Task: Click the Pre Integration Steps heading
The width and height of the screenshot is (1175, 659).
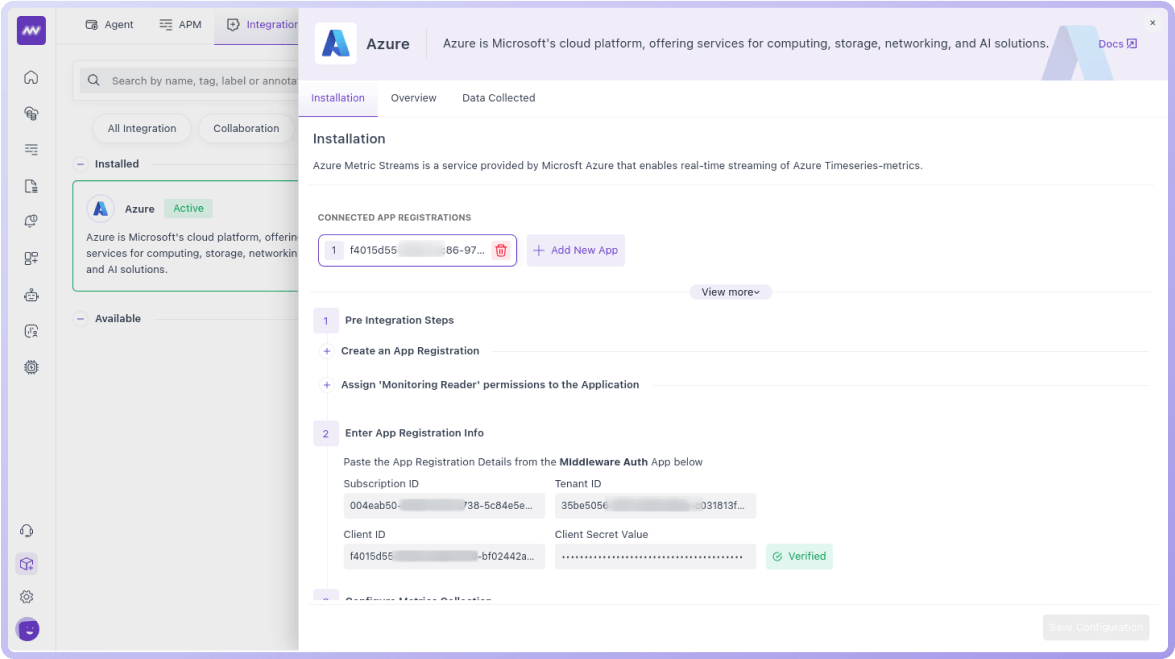Action: pyautogui.click(x=399, y=320)
